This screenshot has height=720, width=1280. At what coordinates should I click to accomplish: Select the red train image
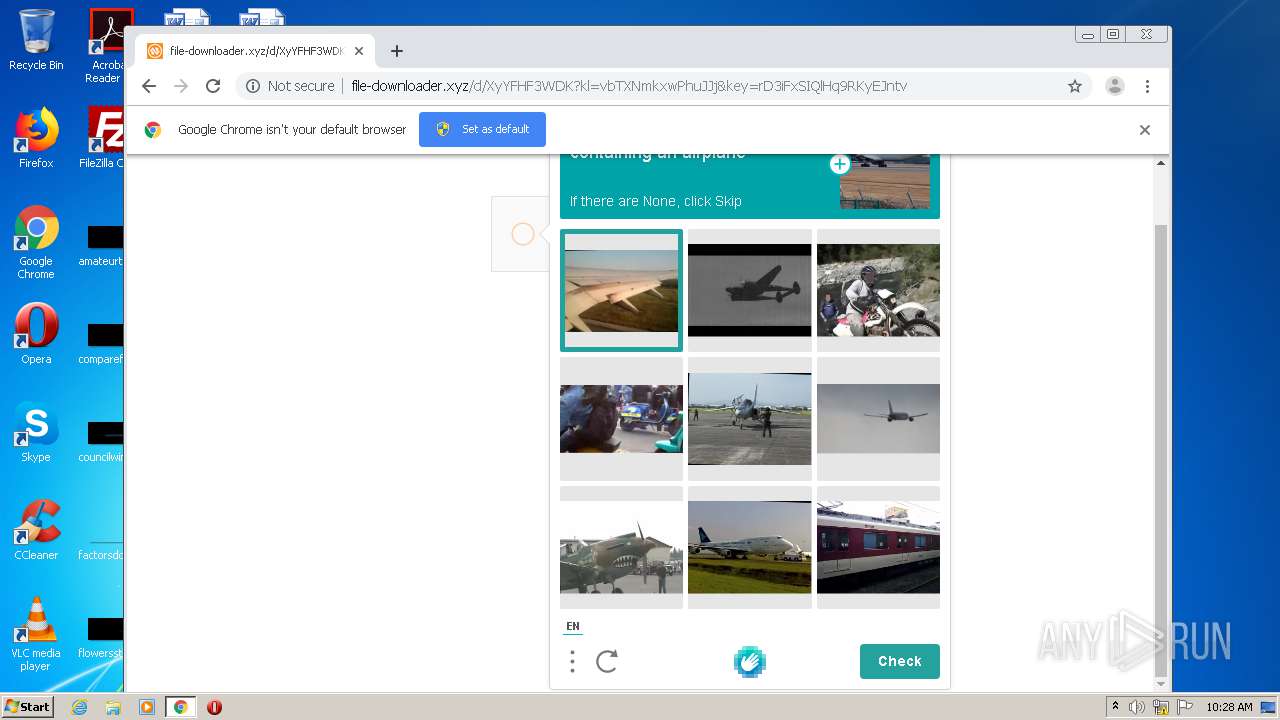[878, 548]
